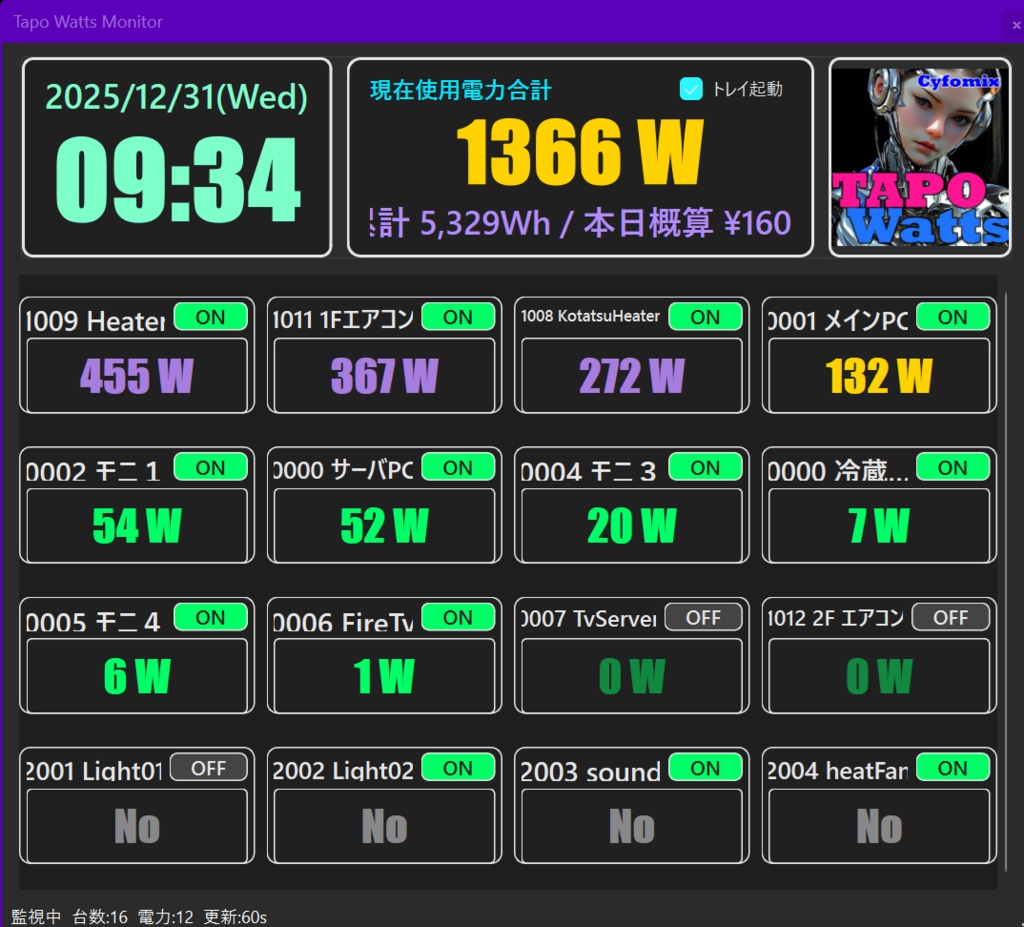Image resolution: width=1024 pixels, height=927 pixels.
Task: Toggle 1009 Heater ON badge off
Action: tap(210, 316)
